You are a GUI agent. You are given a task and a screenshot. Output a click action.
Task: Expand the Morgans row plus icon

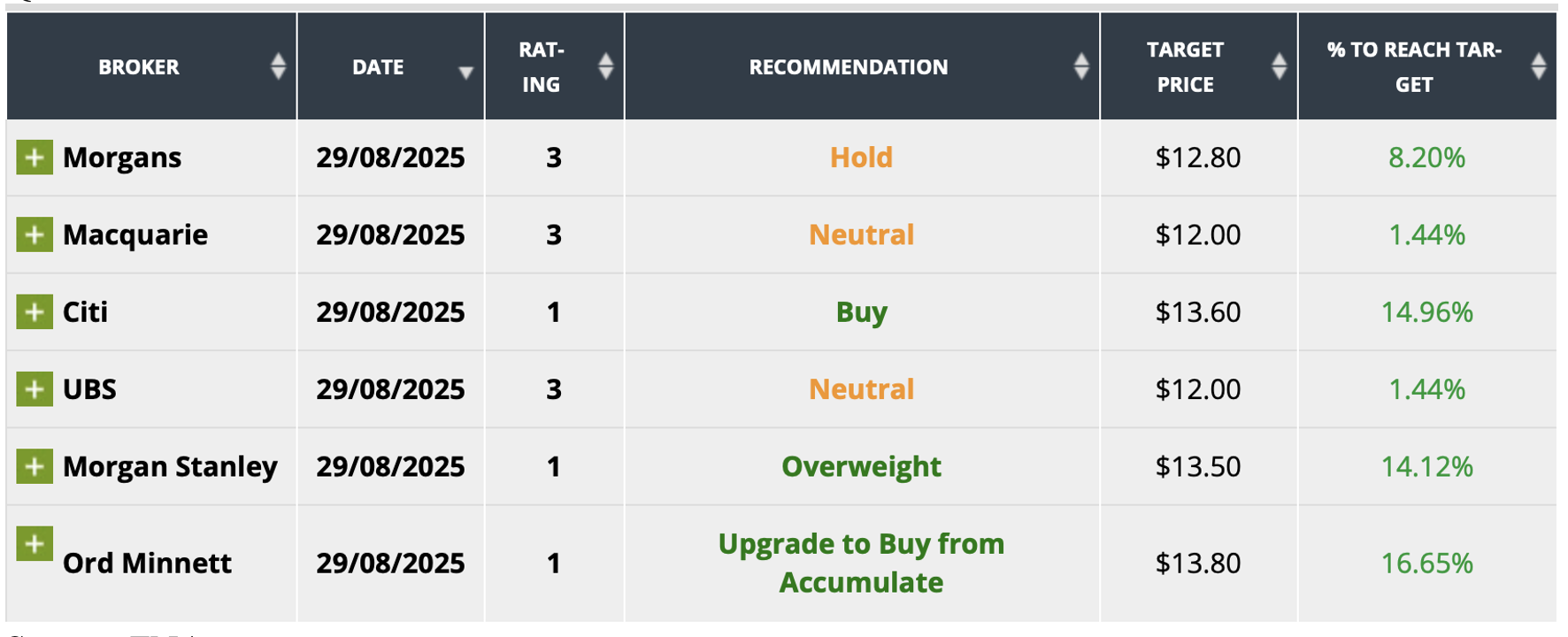point(35,157)
